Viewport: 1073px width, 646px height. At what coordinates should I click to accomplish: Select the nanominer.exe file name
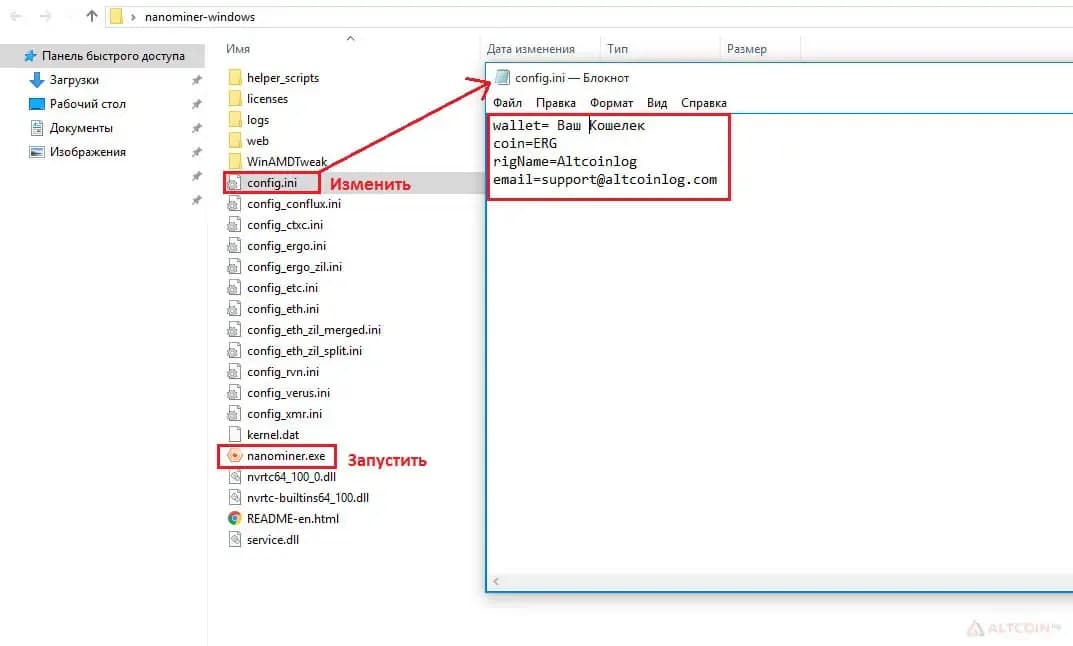pos(286,456)
